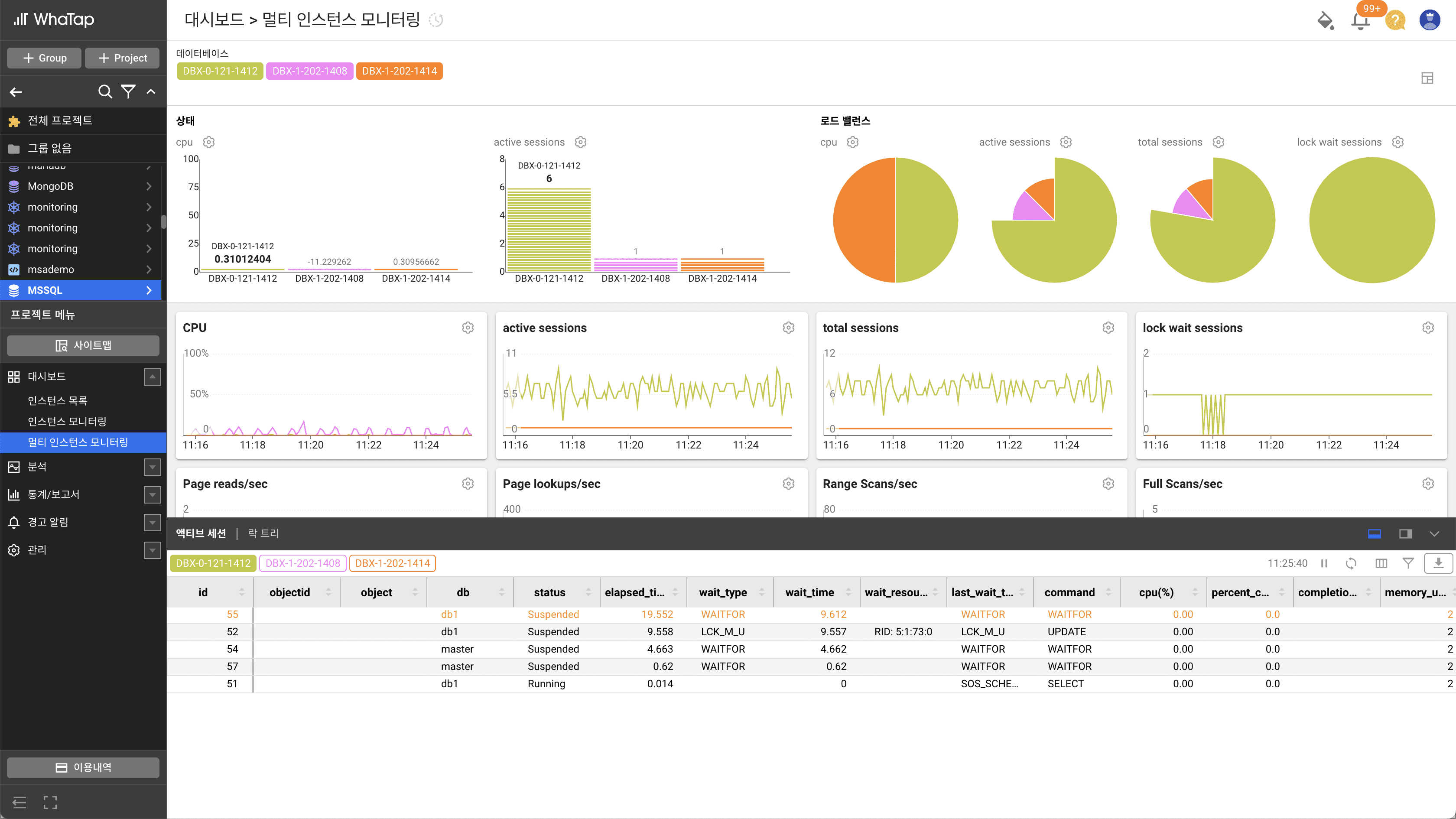This screenshot has height=819, width=1456.
Task: Click the dashboard layout icon top right
Action: 1427,78
